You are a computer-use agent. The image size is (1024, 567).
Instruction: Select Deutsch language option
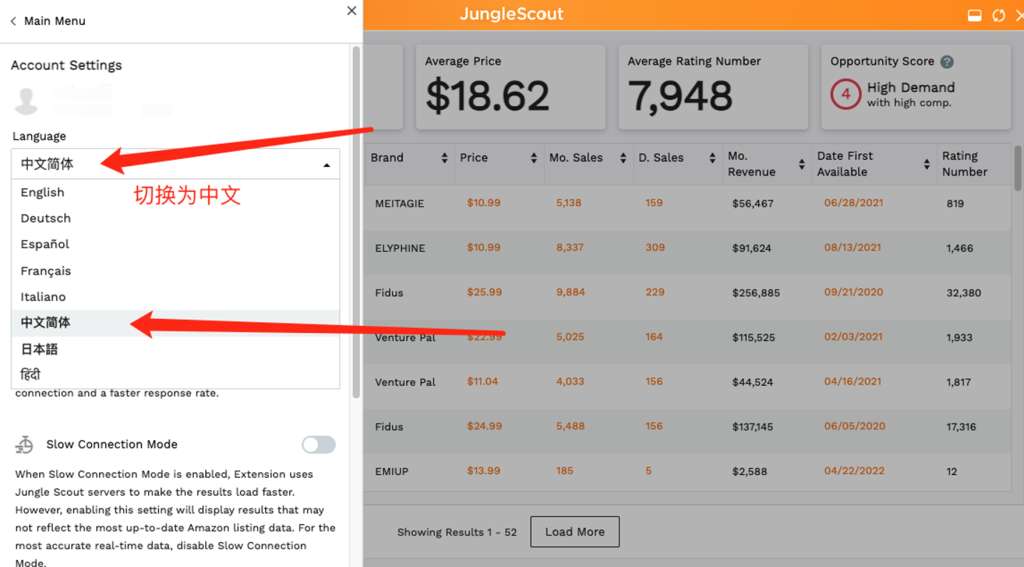click(175, 218)
